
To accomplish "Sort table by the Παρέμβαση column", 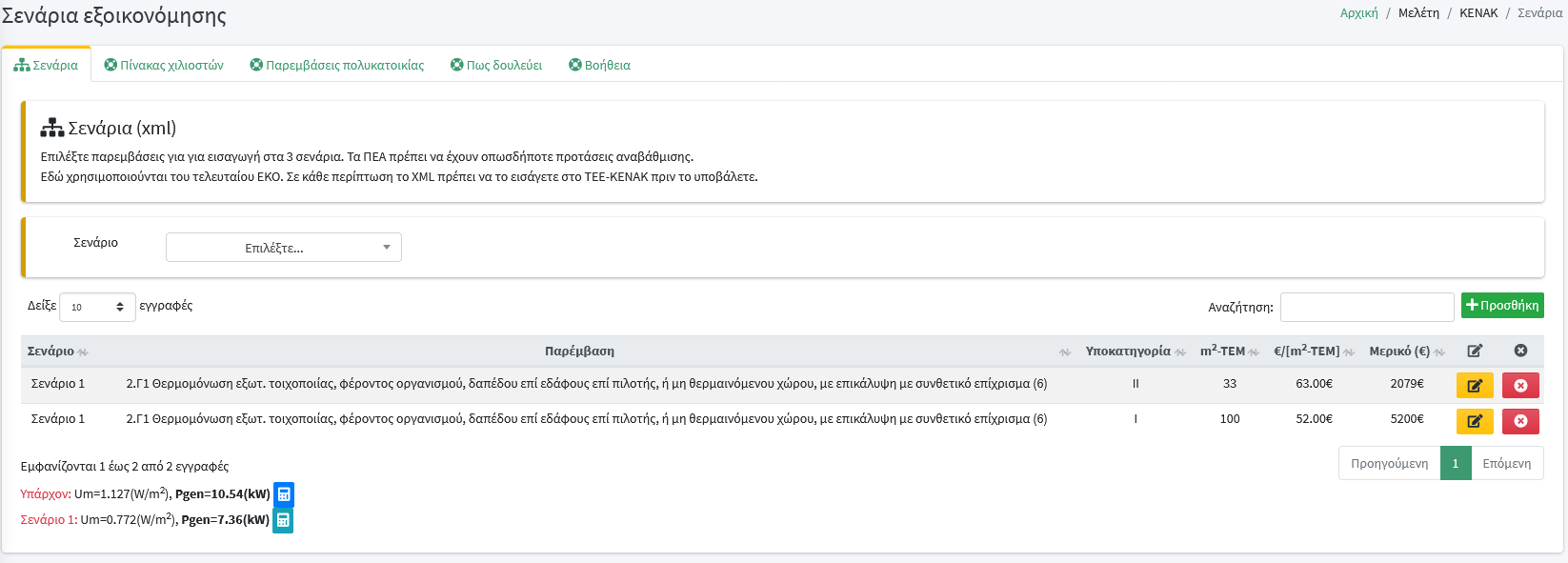I will [579, 352].
